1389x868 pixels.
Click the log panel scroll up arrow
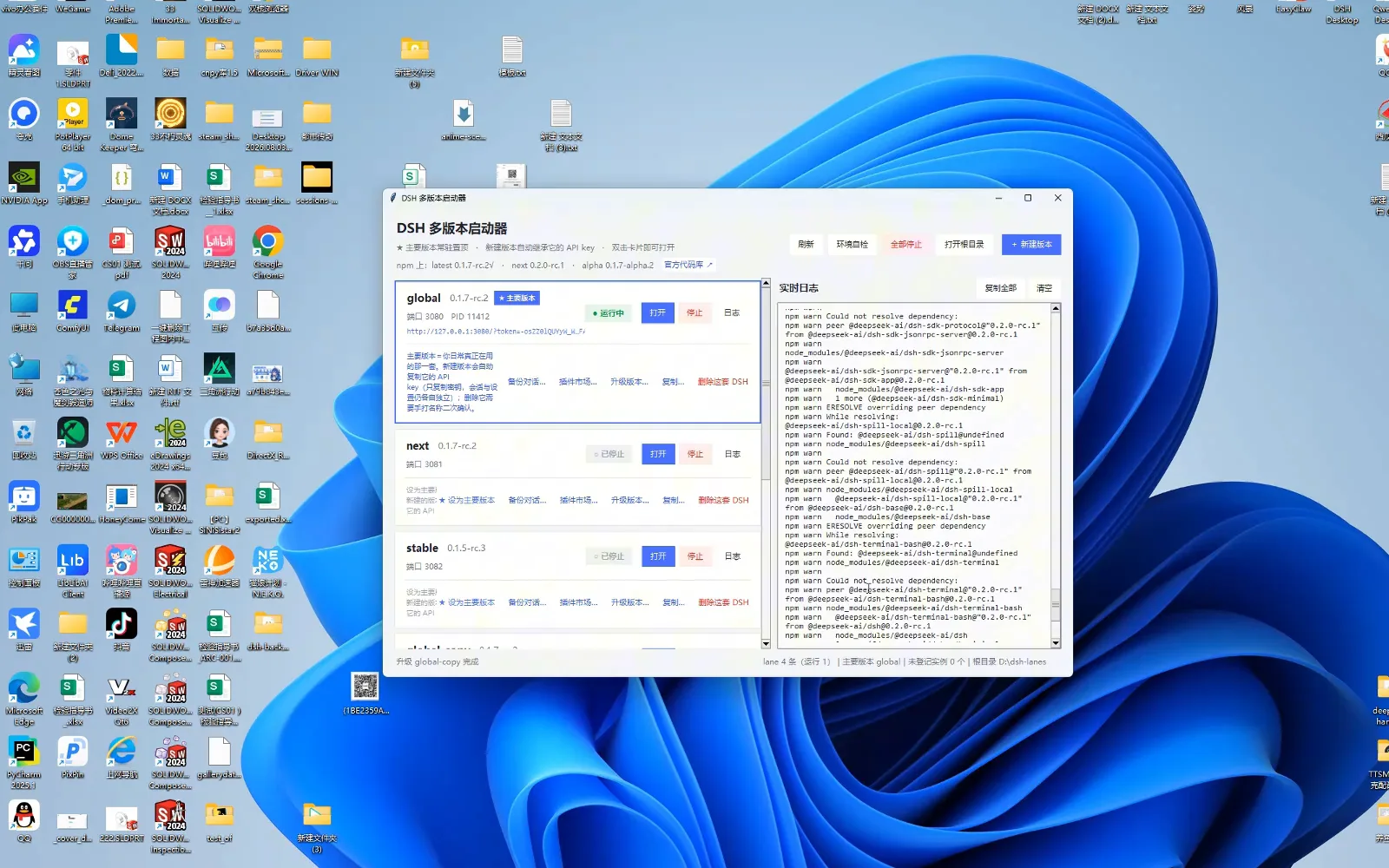(x=1056, y=308)
